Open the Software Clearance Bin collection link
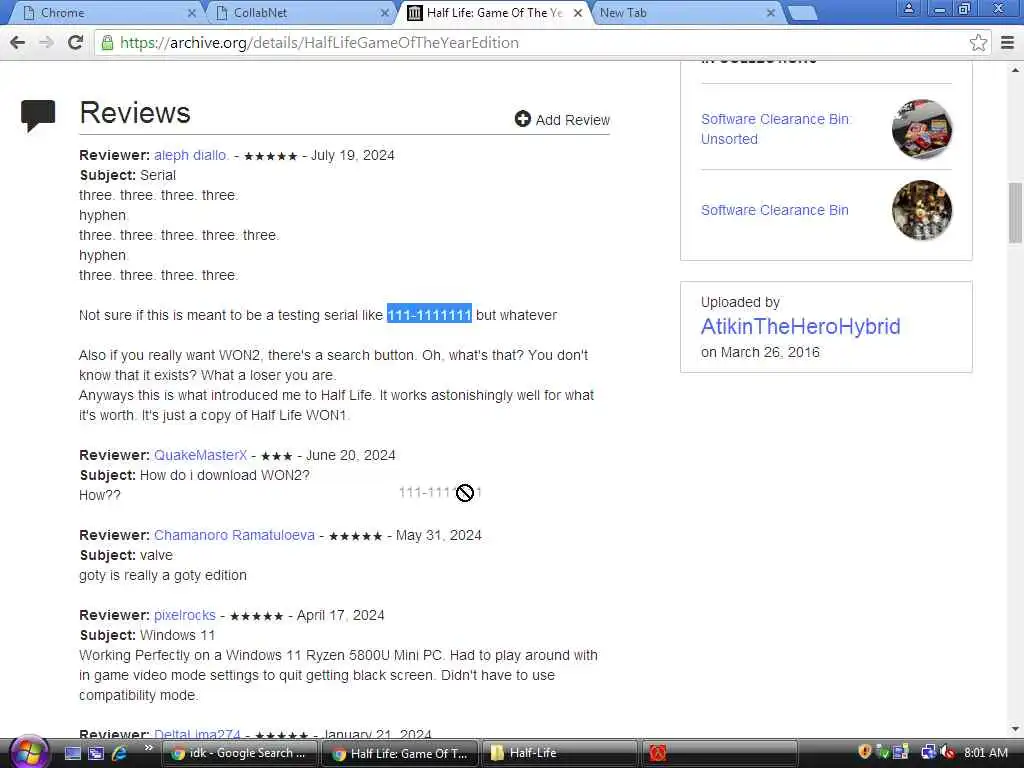1024x768 pixels. tap(775, 210)
